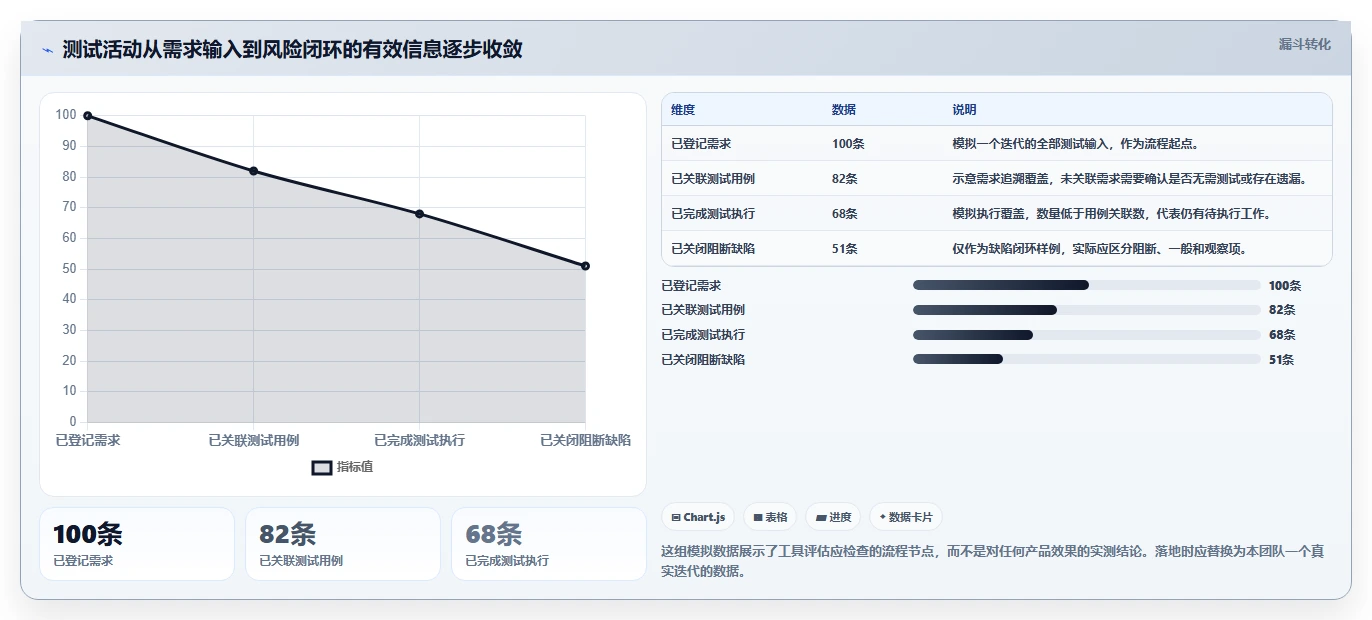Screen dimensions: 1372x620
Task: Click the 已关闭阻断缺陷 x-axis label
Action: [585, 440]
